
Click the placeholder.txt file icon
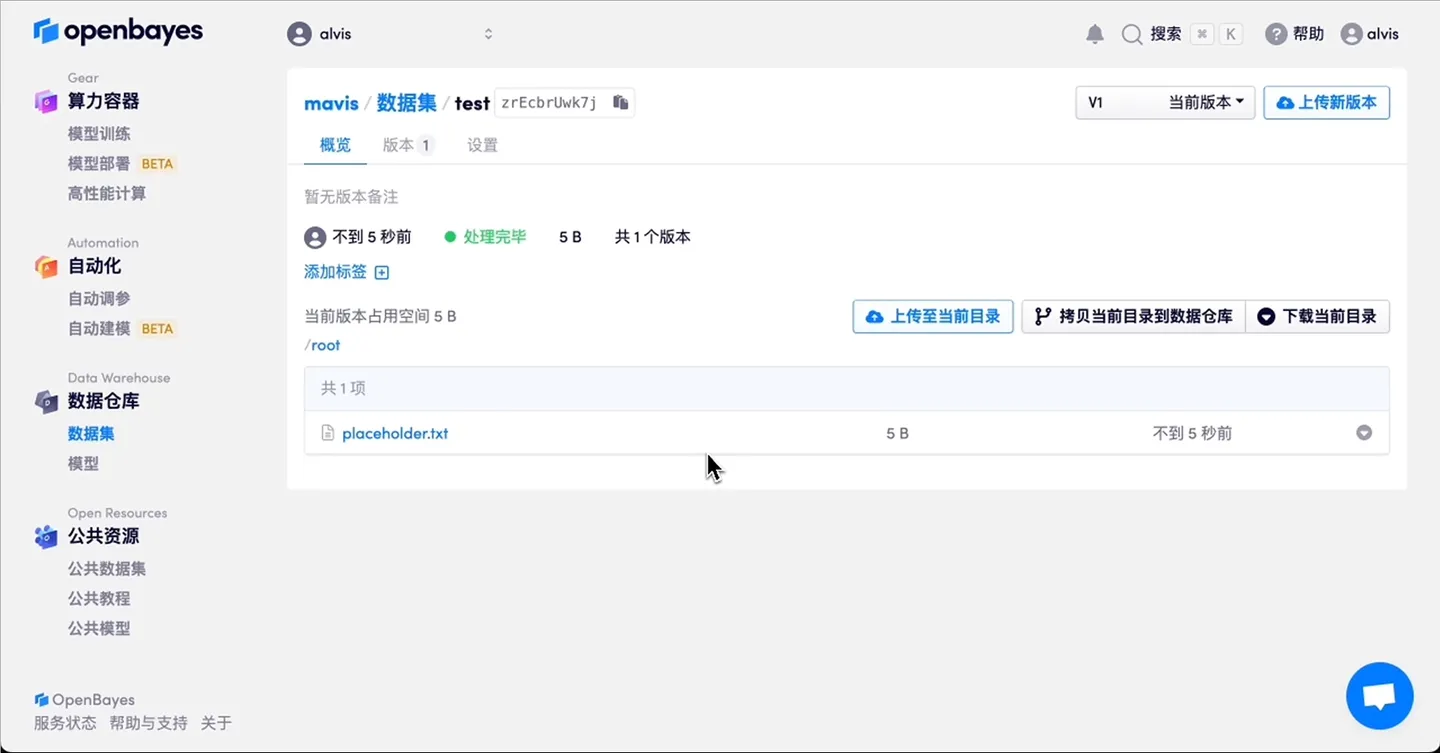[x=326, y=433]
